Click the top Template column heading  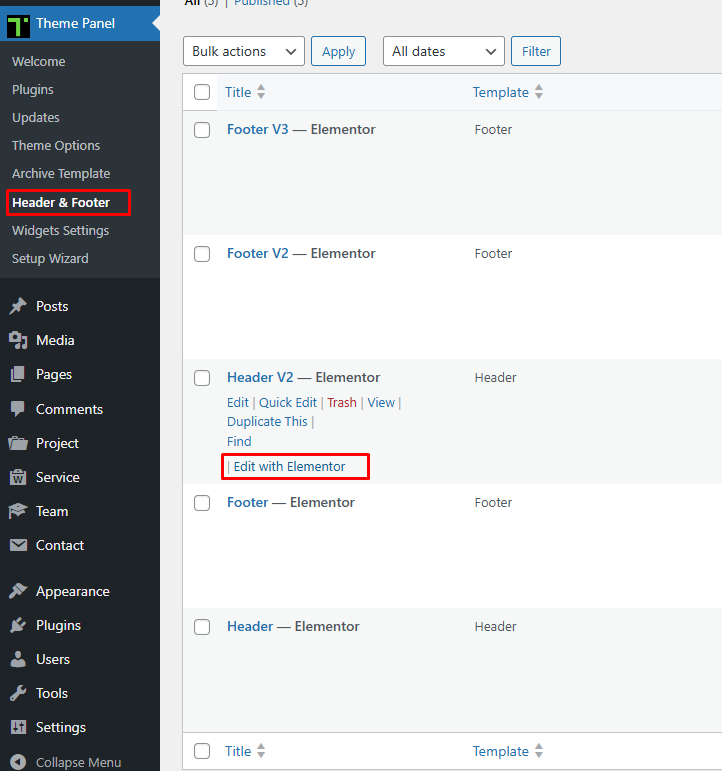(501, 92)
